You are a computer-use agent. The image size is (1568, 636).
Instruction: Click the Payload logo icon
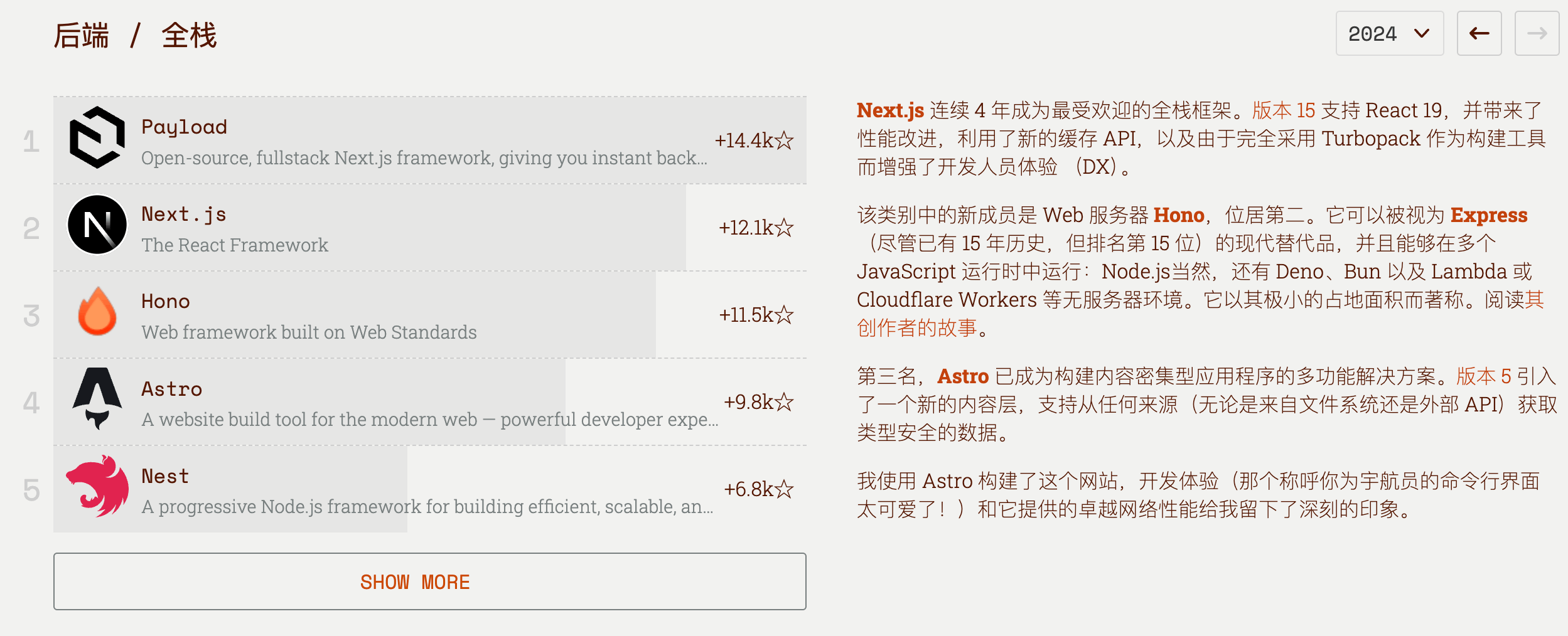(97, 138)
